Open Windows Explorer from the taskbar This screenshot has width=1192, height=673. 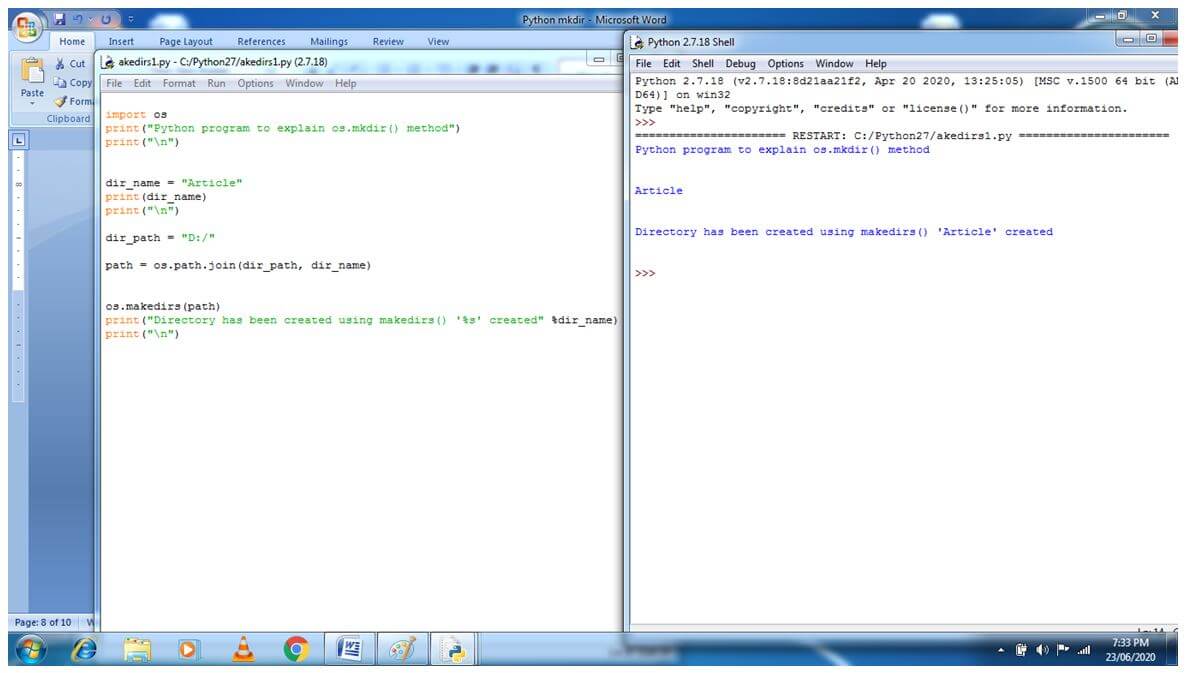[x=137, y=650]
